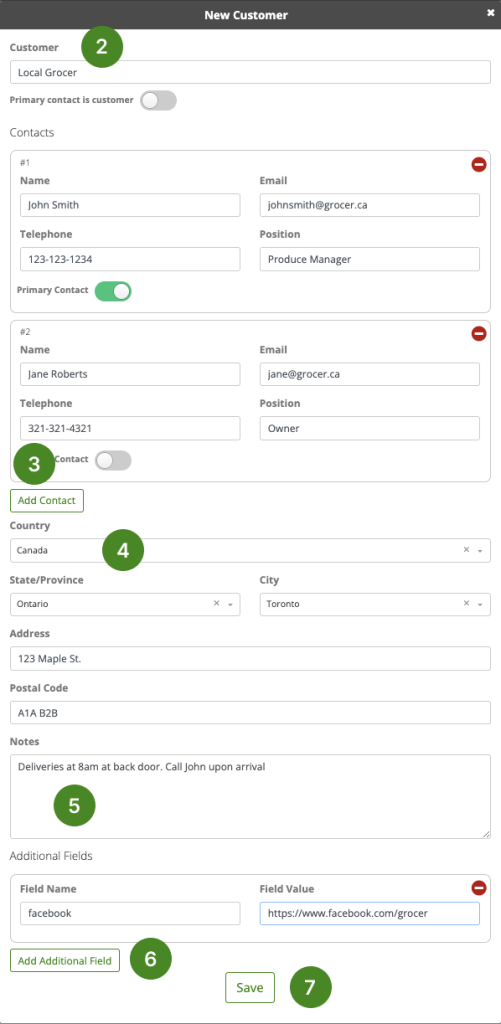The height and width of the screenshot is (1024, 501).
Task: Expand the State/Province dropdown arrow
Action: (230, 605)
